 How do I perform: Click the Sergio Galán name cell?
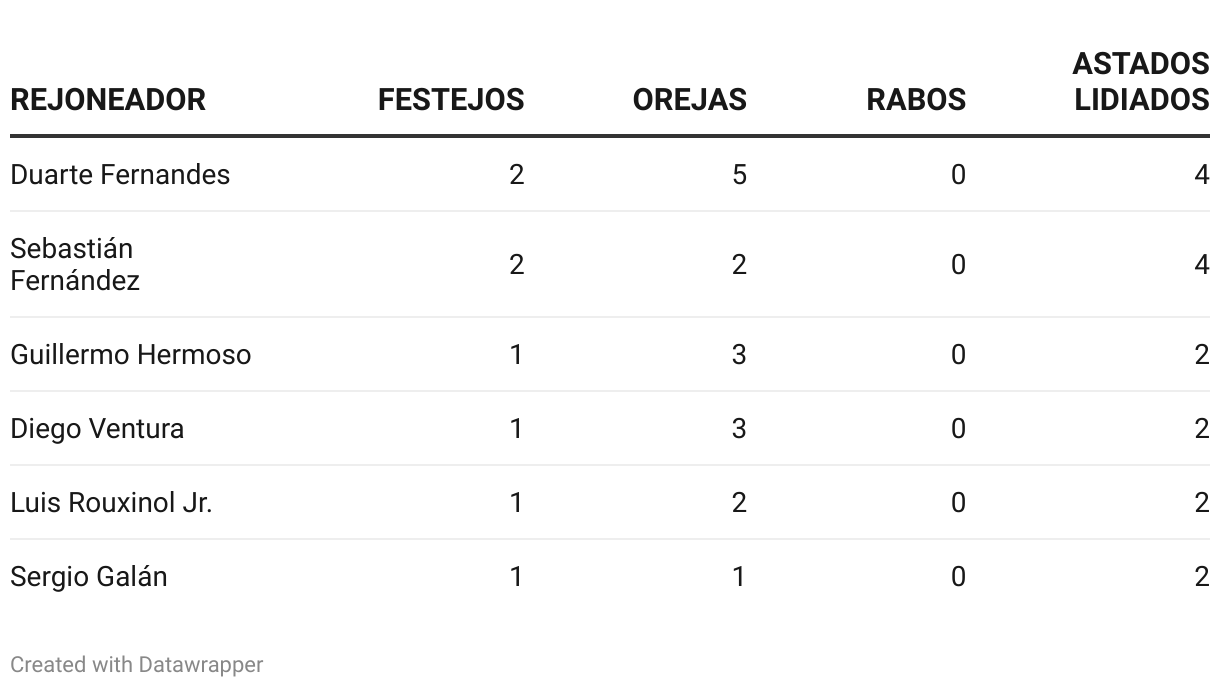point(89,577)
